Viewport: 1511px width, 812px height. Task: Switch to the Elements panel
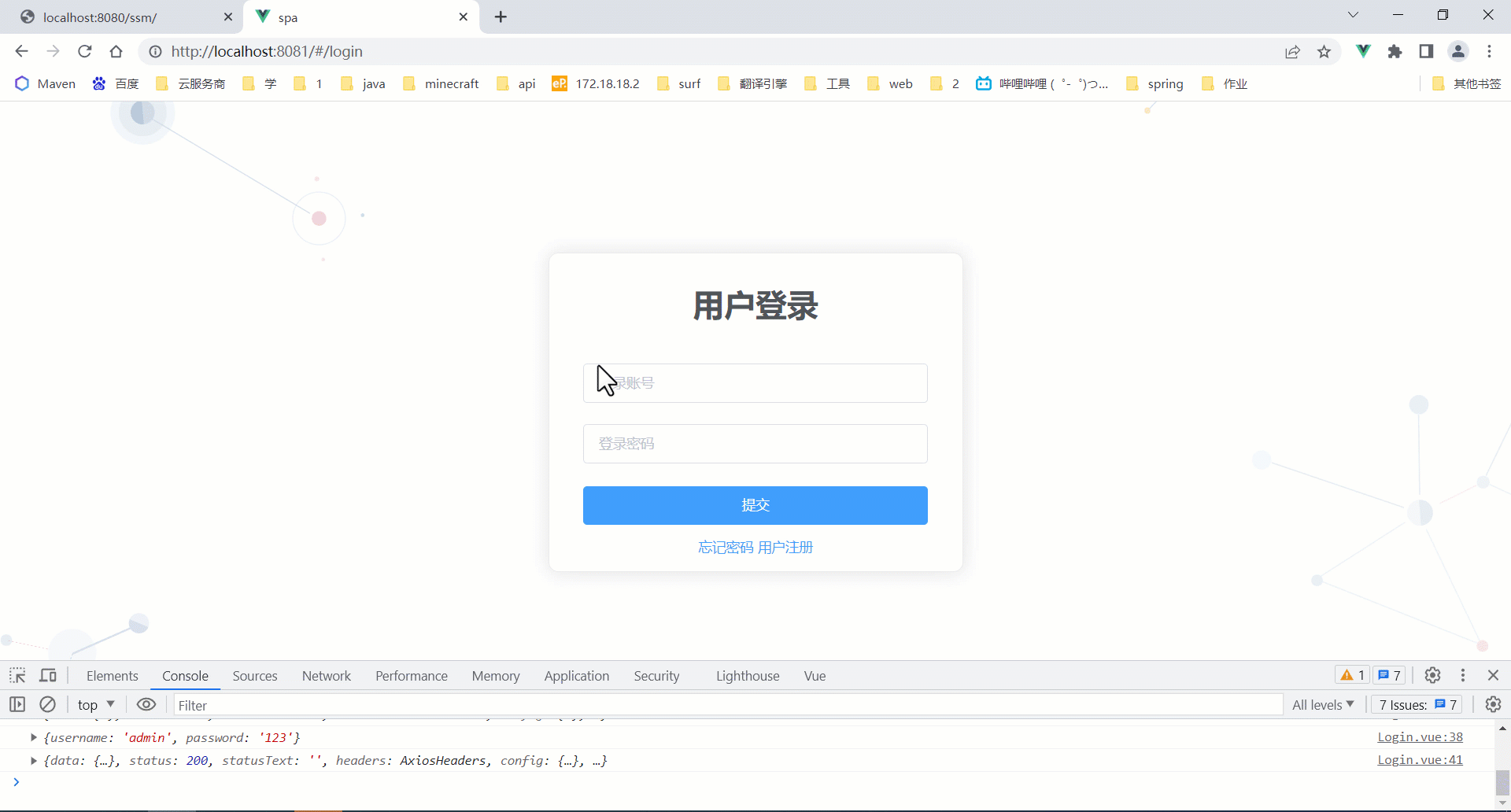pyautogui.click(x=113, y=676)
